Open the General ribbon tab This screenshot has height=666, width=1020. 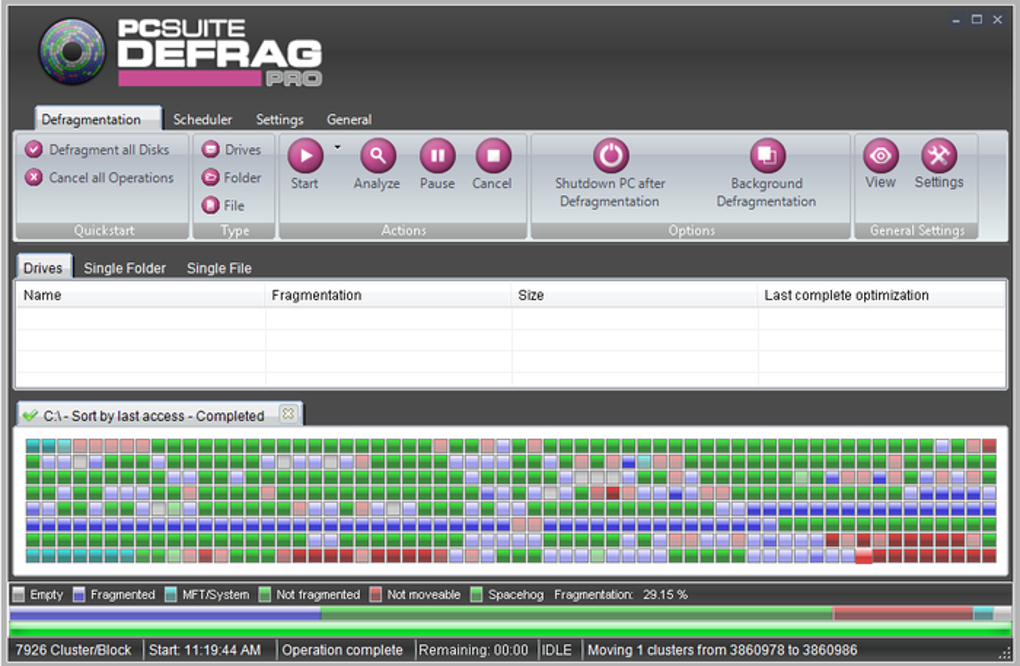coord(349,119)
